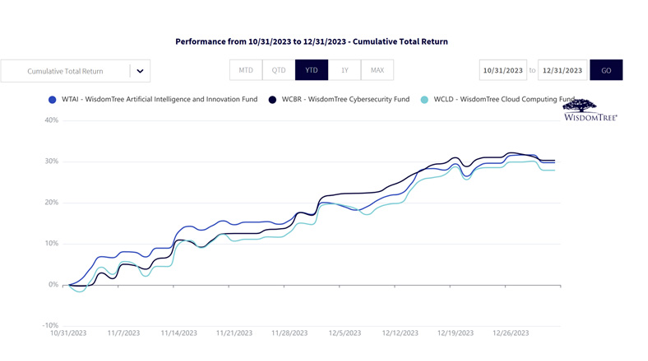
Task: Click the 11/21/2023 x-axis label
Action: tap(234, 333)
